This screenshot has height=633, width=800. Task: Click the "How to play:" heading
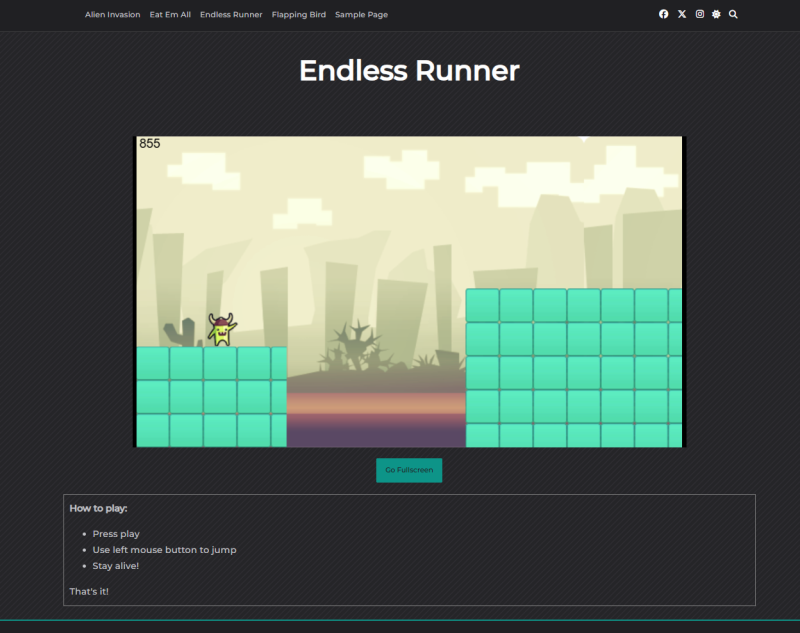coord(98,509)
